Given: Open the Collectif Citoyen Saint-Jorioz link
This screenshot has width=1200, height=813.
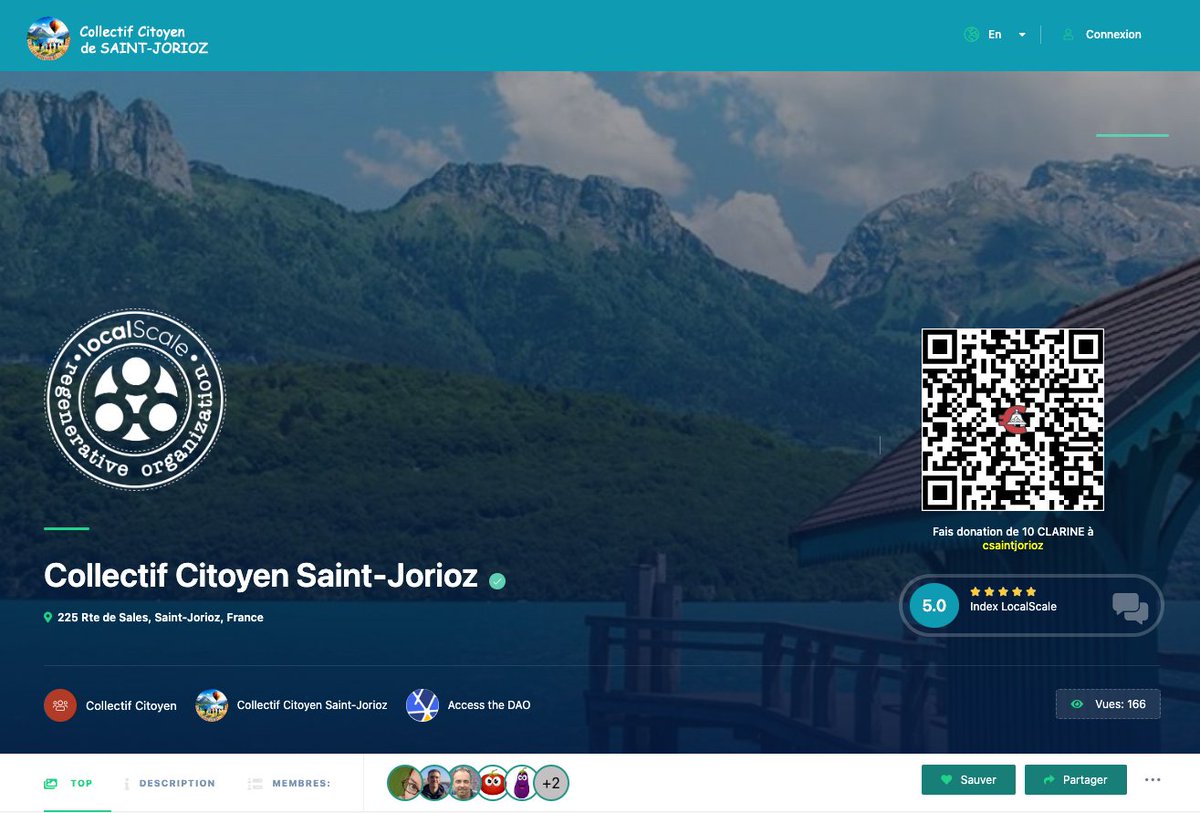Looking at the screenshot, I should [x=312, y=705].
